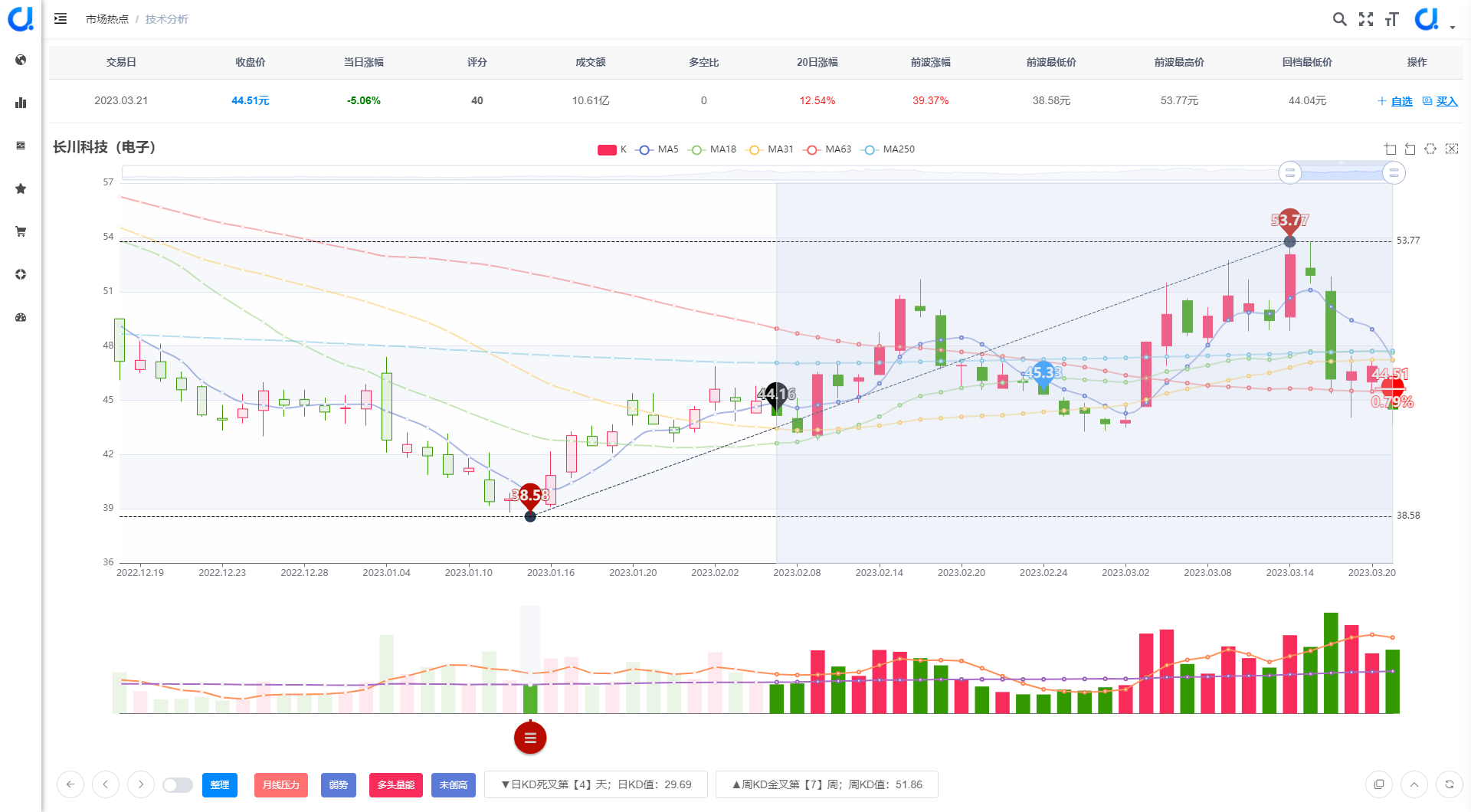Image resolution: width=1471 pixels, height=812 pixels.
Task: Click the 技术分析 breadcrumb
Action: coord(166,19)
